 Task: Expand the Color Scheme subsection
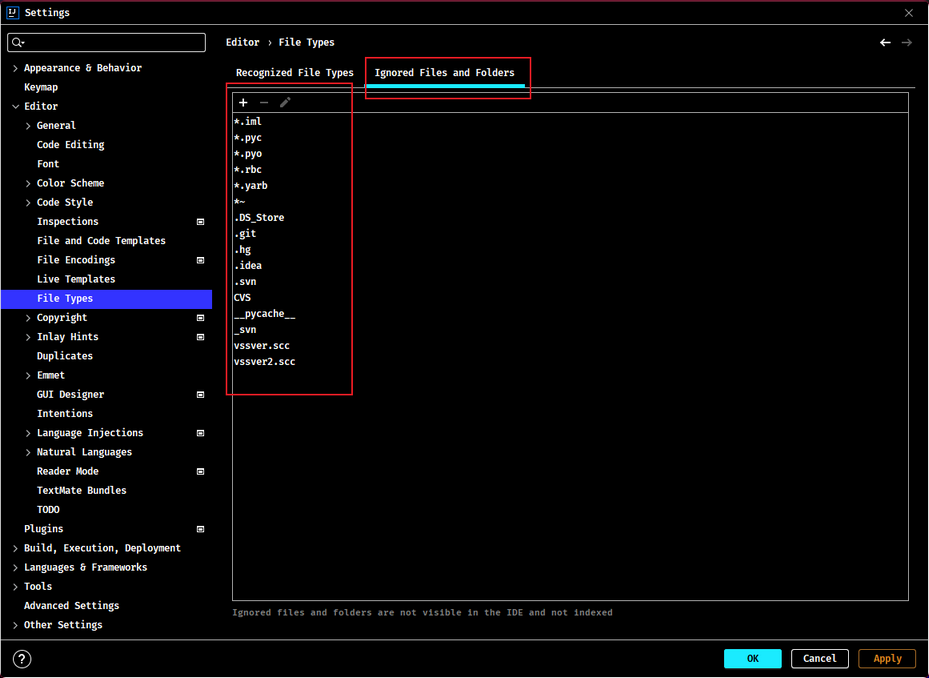pyautogui.click(x=28, y=184)
